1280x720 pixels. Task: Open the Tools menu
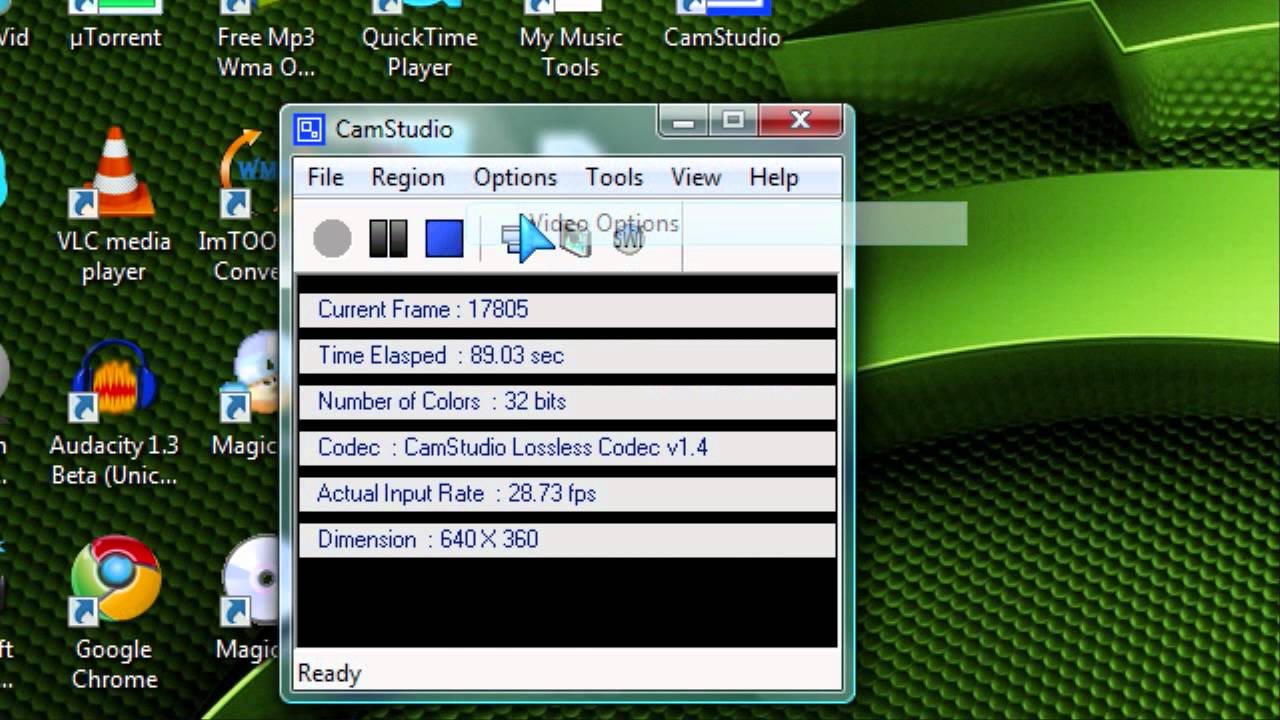[x=614, y=177]
